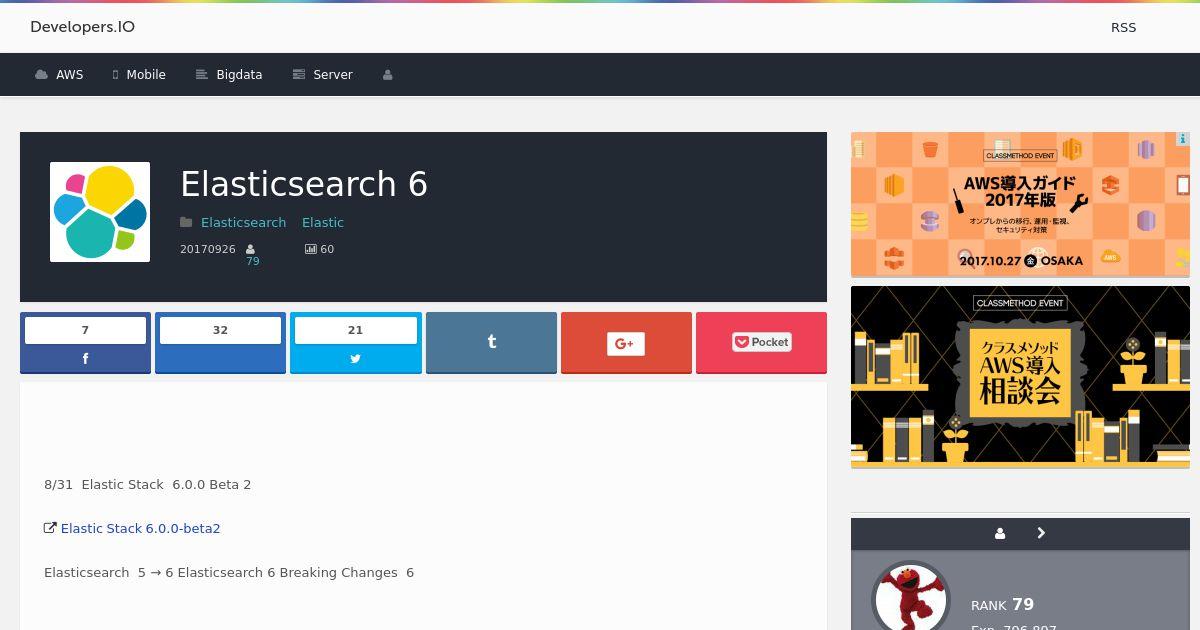Select the Mobile menu item
Screen dimensions: 1200x630
click(x=139, y=75)
